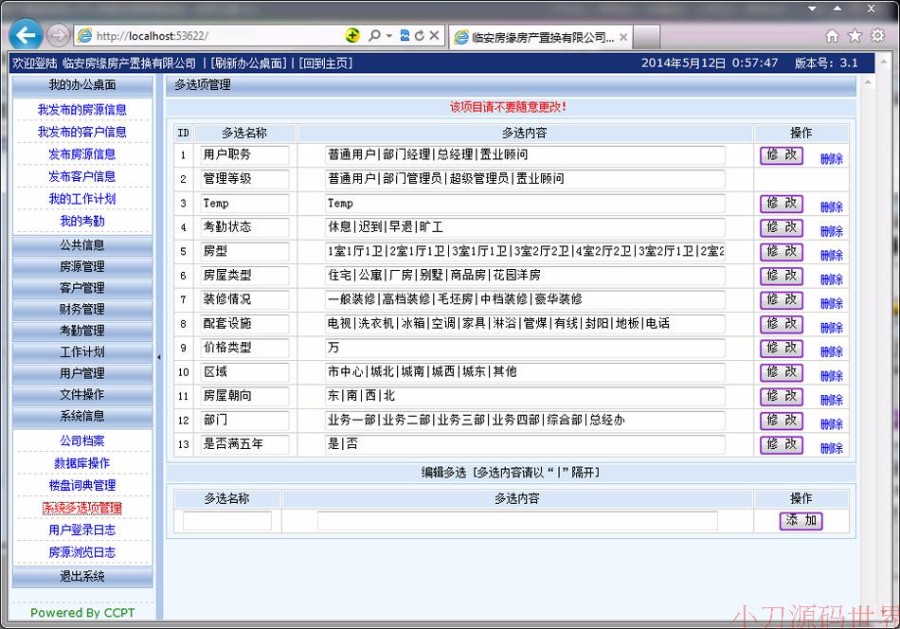The image size is (900, 629).
Task: Open the search dropdown arrow beside magnifier
Action: pyautogui.click(x=389, y=36)
